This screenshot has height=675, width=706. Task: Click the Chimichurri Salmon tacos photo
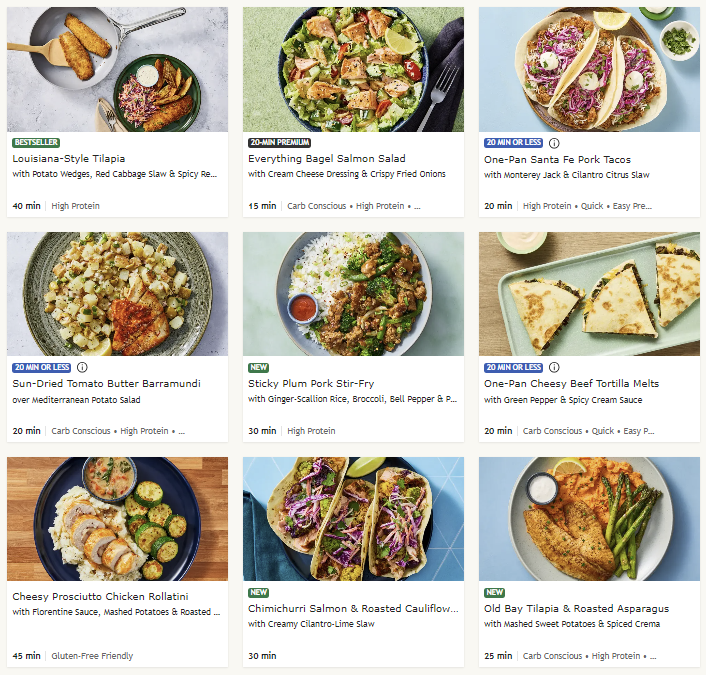click(353, 519)
